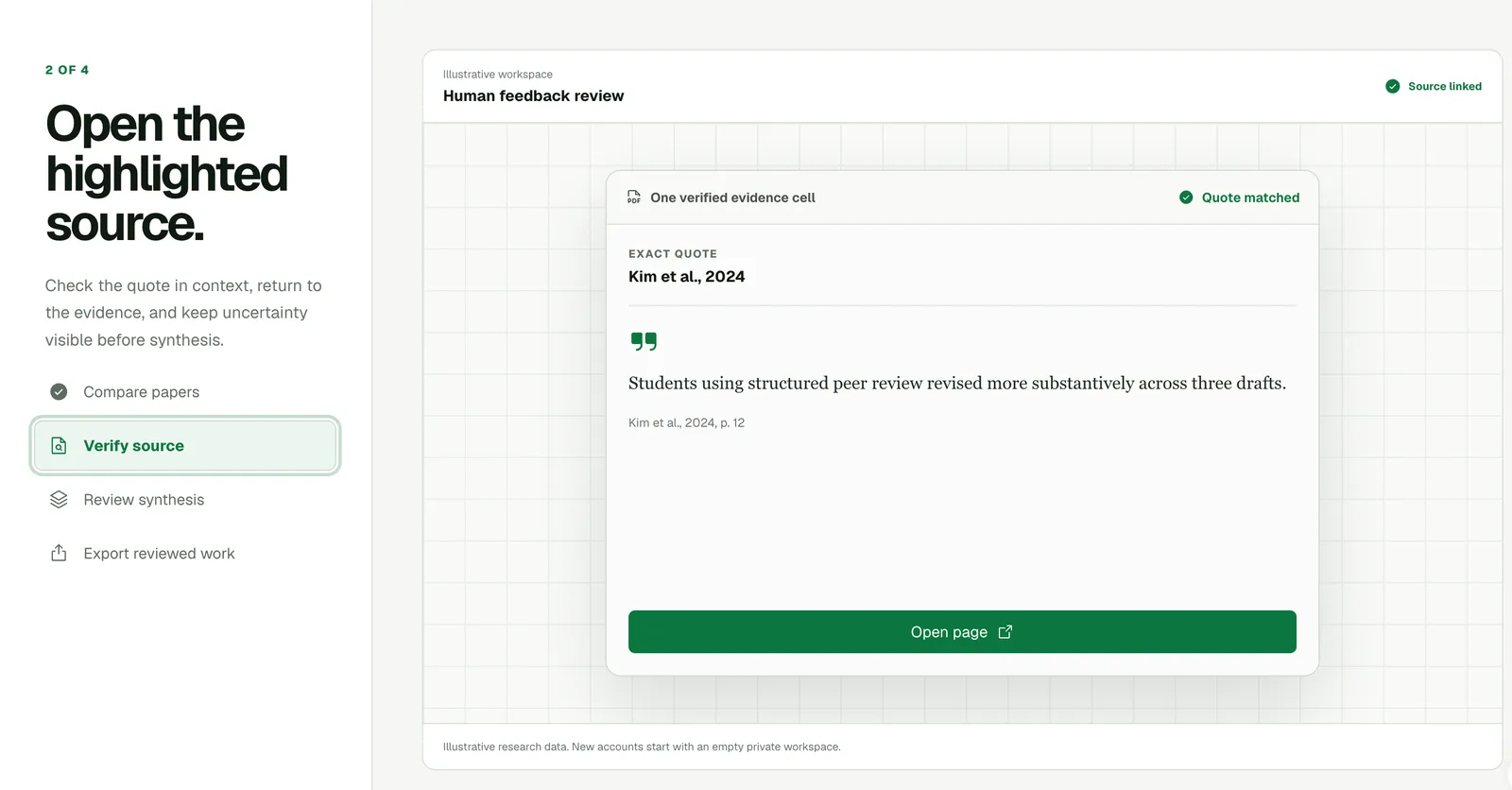This screenshot has height=790, width=1512.
Task: Click the Review synthesis layers icon
Action: click(x=59, y=499)
